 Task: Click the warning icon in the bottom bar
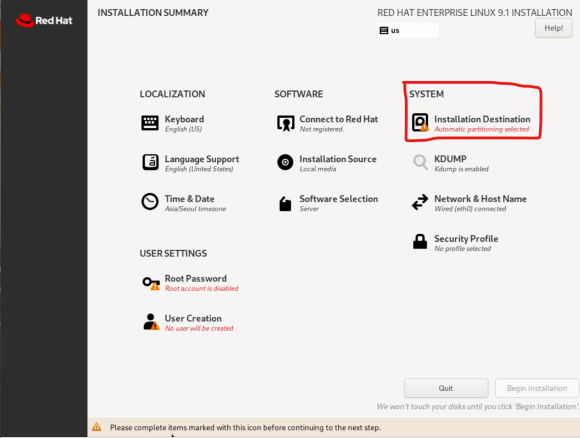[x=97, y=427]
